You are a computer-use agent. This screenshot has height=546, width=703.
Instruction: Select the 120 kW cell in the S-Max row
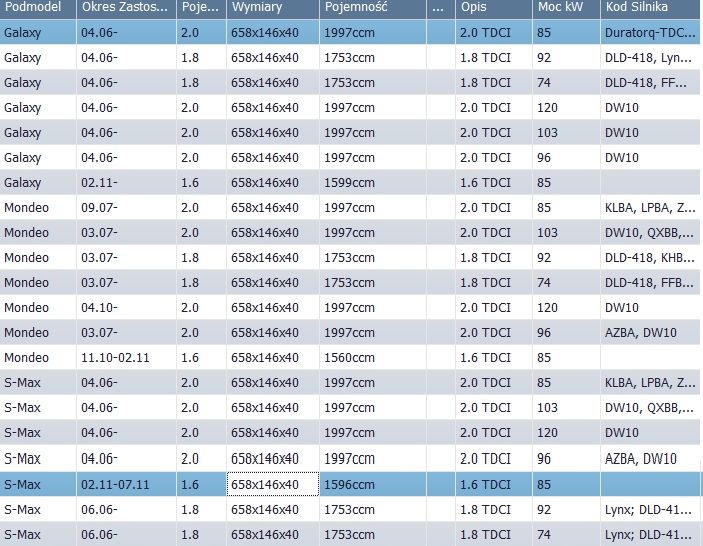click(x=566, y=433)
